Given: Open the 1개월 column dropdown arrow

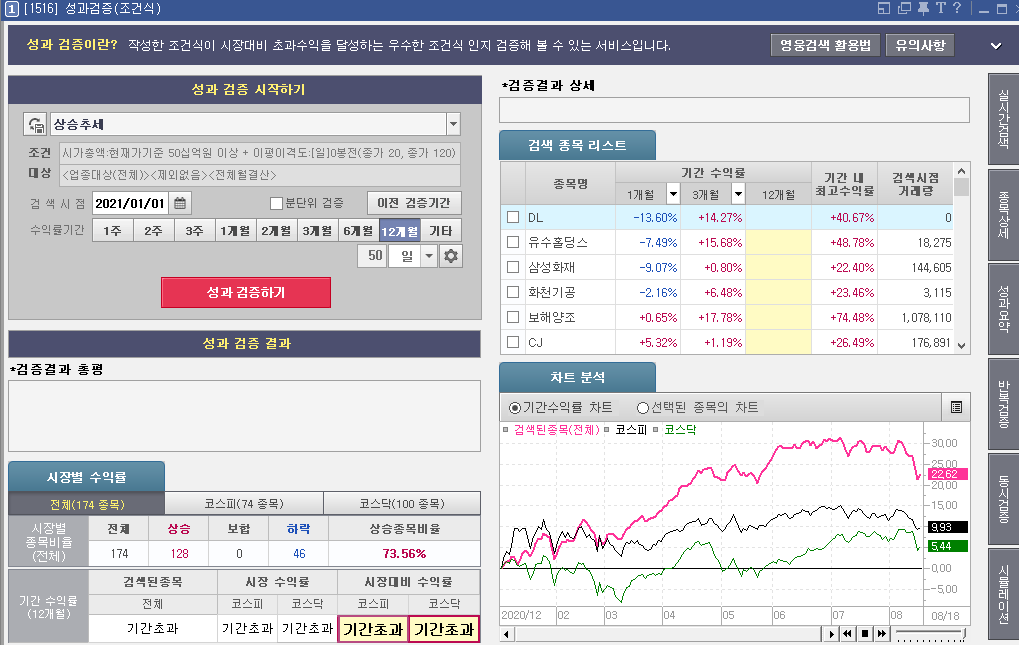Looking at the screenshot, I should pyautogui.click(x=673, y=194).
